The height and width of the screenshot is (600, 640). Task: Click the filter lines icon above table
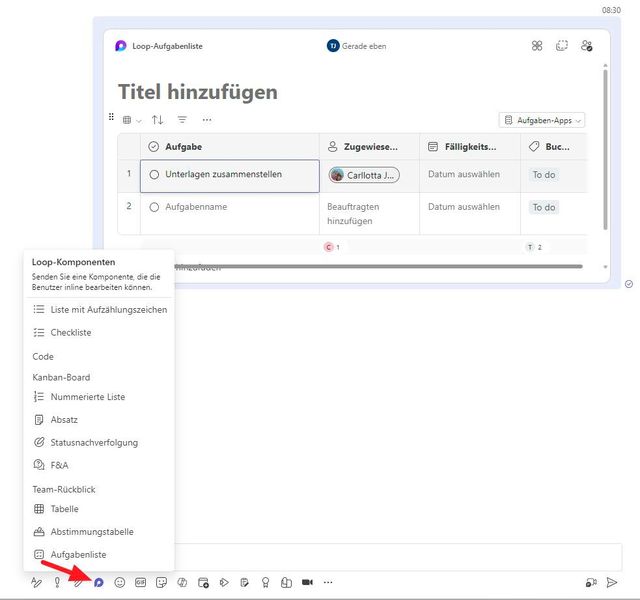click(182, 120)
